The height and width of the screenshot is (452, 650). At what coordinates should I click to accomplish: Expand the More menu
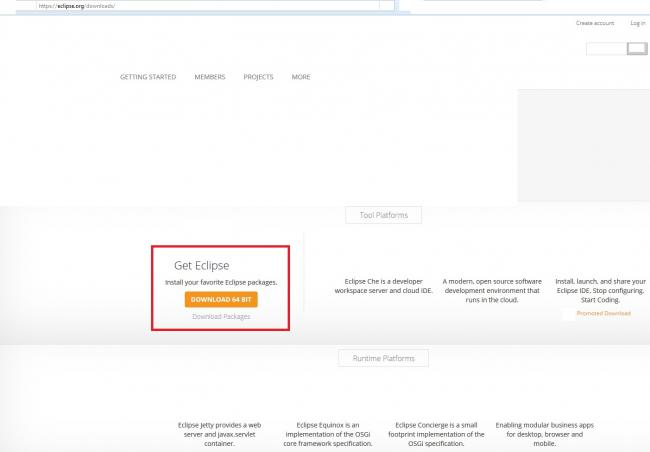click(301, 77)
